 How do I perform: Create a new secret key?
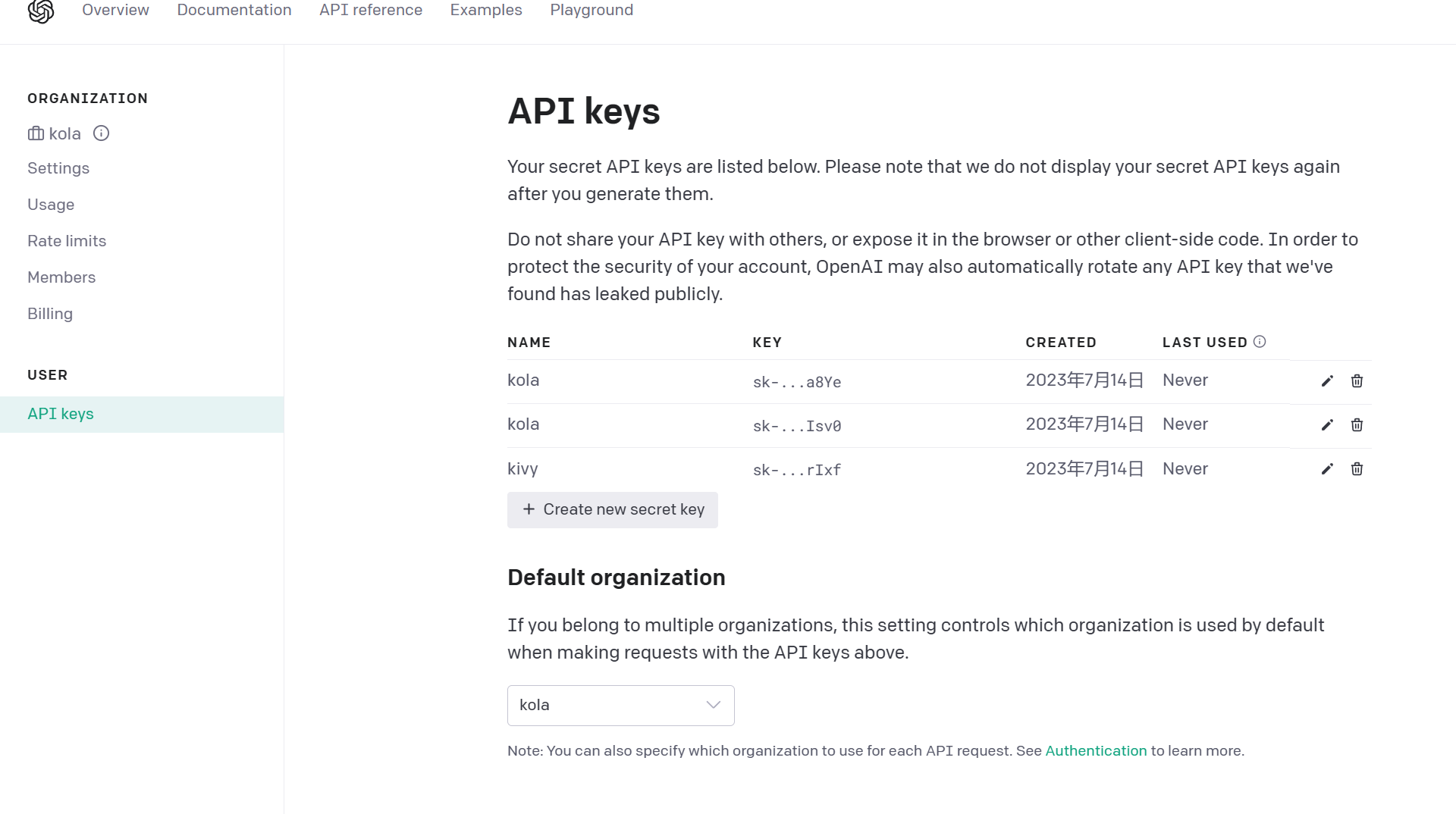point(612,509)
